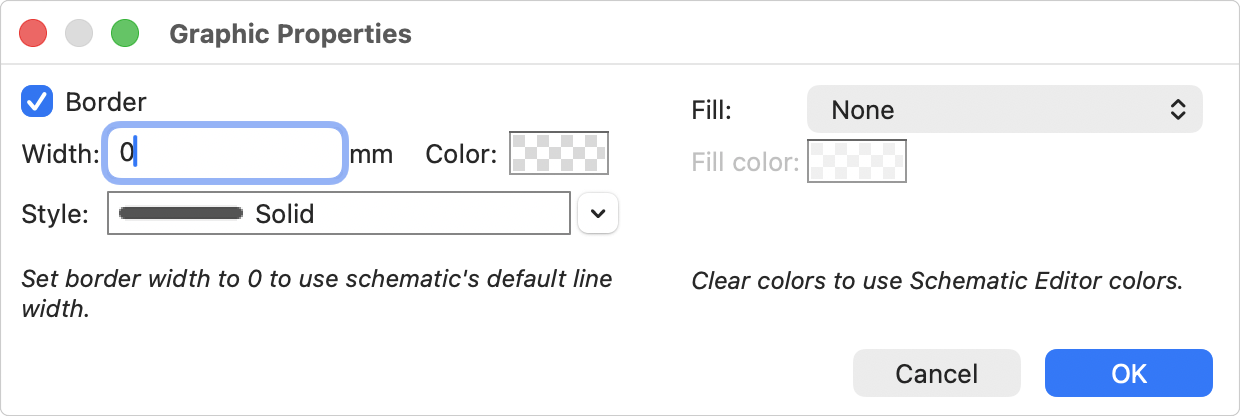
Task: Click the Width input field
Action: (x=226, y=153)
